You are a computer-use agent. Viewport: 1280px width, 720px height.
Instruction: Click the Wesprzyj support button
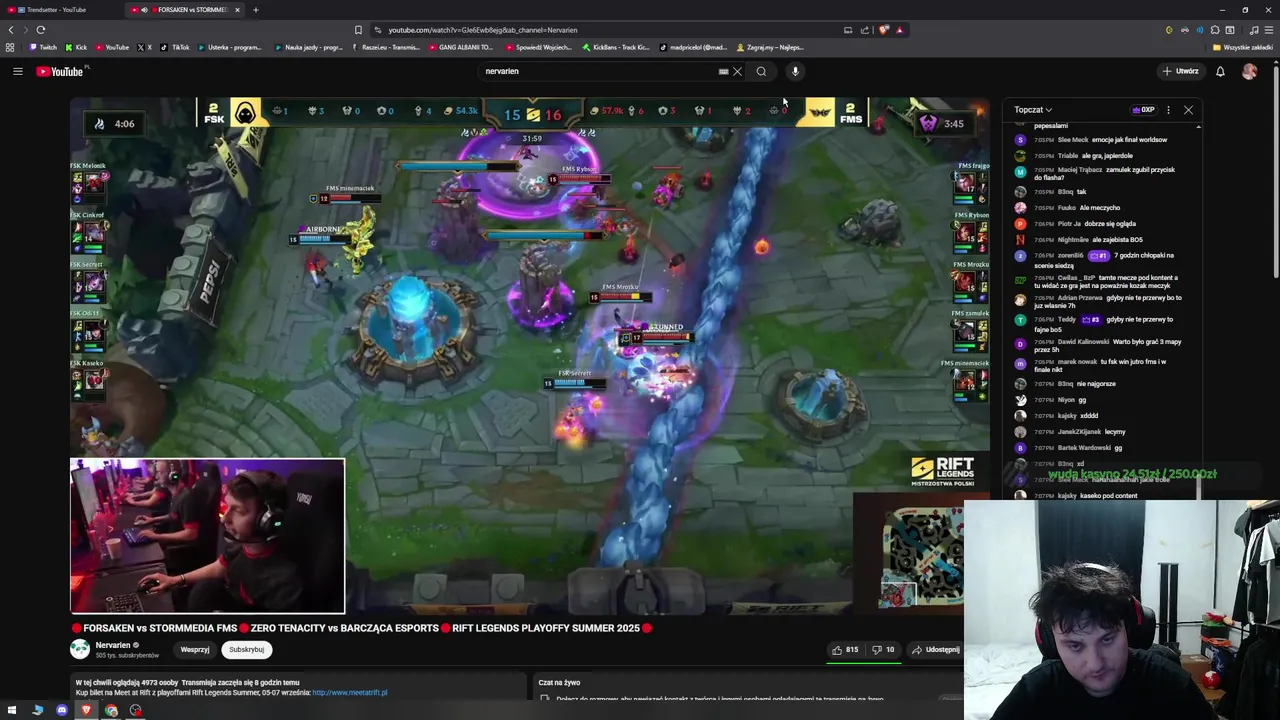pos(195,650)
